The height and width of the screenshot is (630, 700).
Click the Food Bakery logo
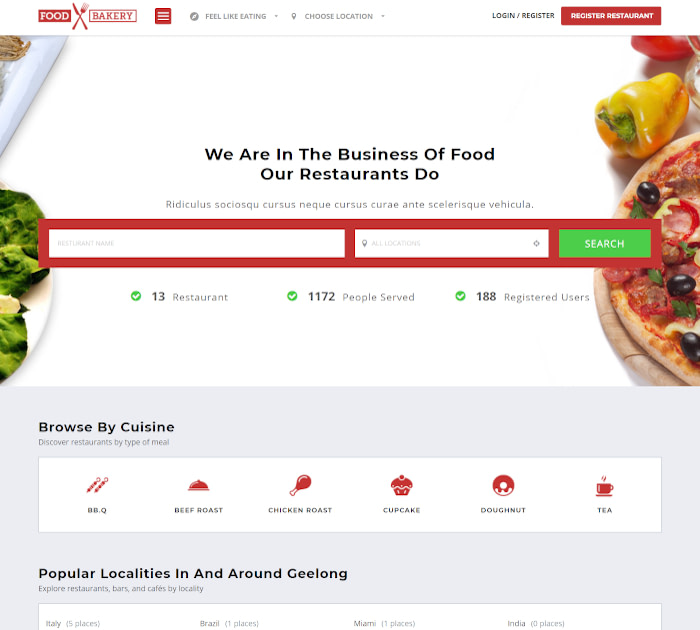click(x=88, y=16)
